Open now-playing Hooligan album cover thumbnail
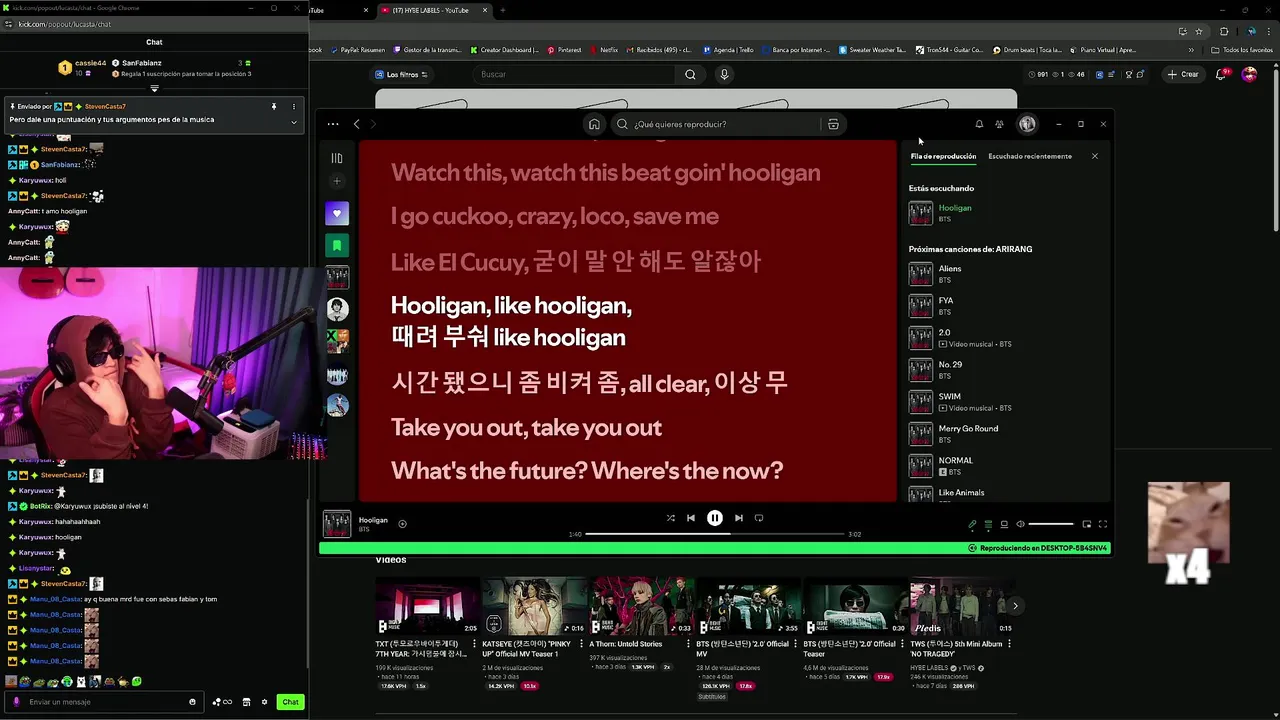This screenshot has width=1280, height=720. pos(337,524)
